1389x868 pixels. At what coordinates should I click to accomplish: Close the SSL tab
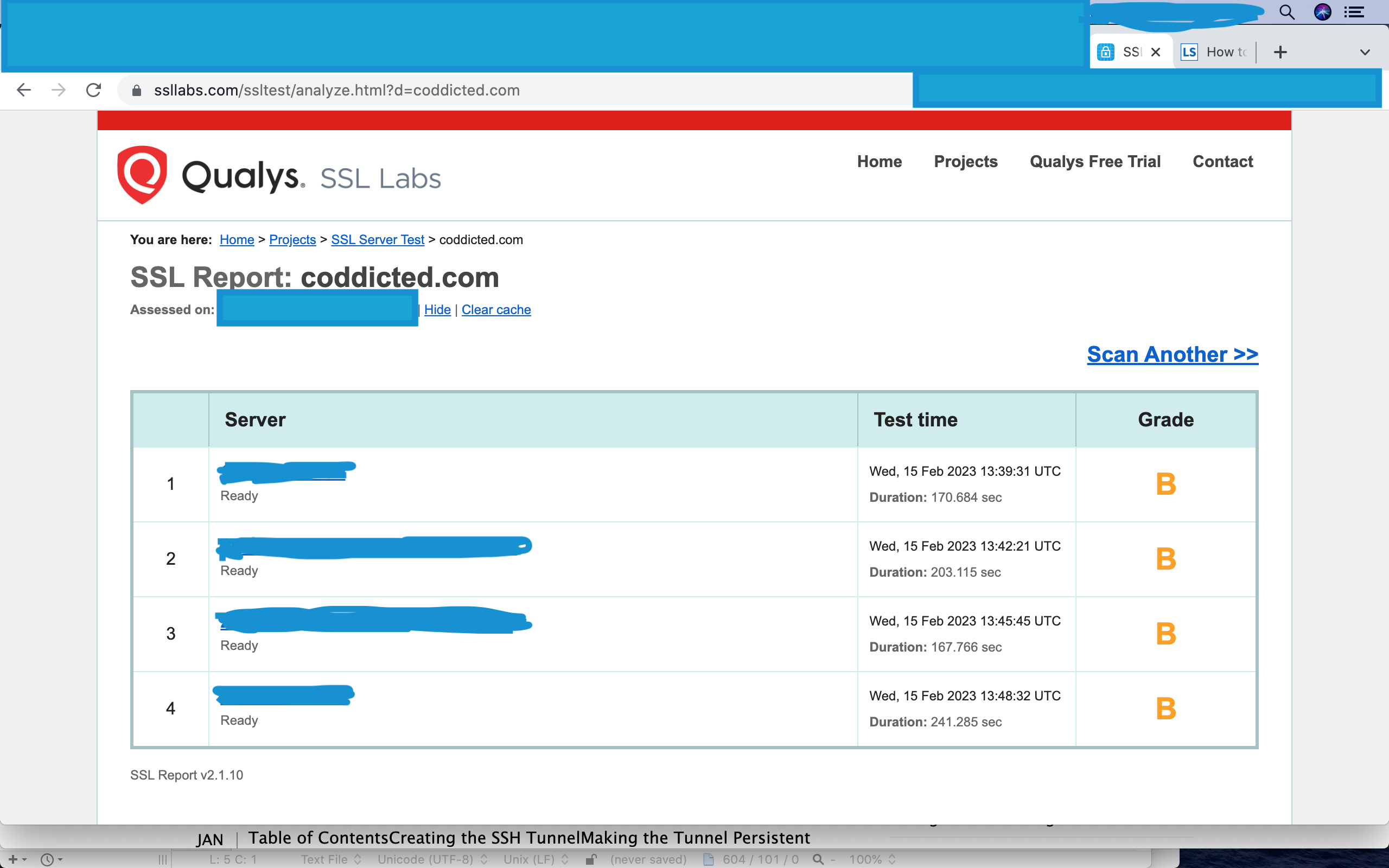(x=1156, y=52)
